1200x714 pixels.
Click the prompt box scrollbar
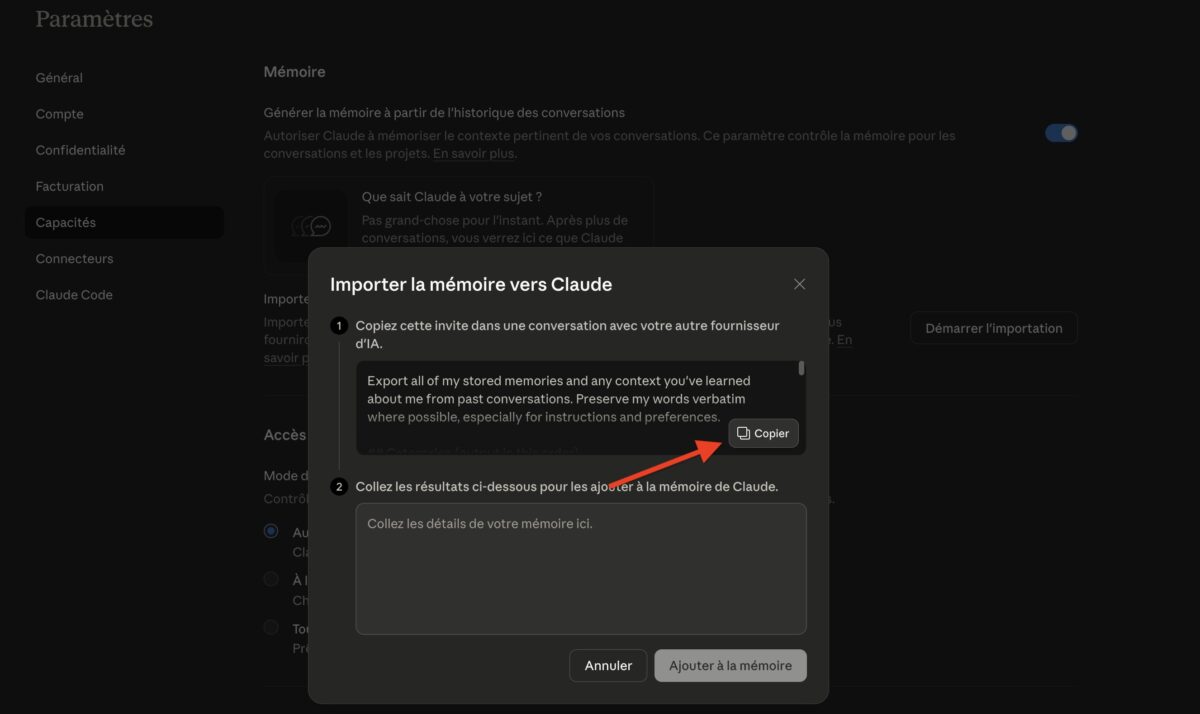click(x=802, y=369)
